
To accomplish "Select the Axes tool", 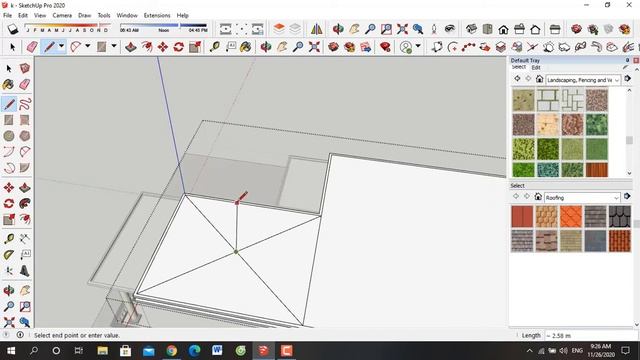I will 9,271.
